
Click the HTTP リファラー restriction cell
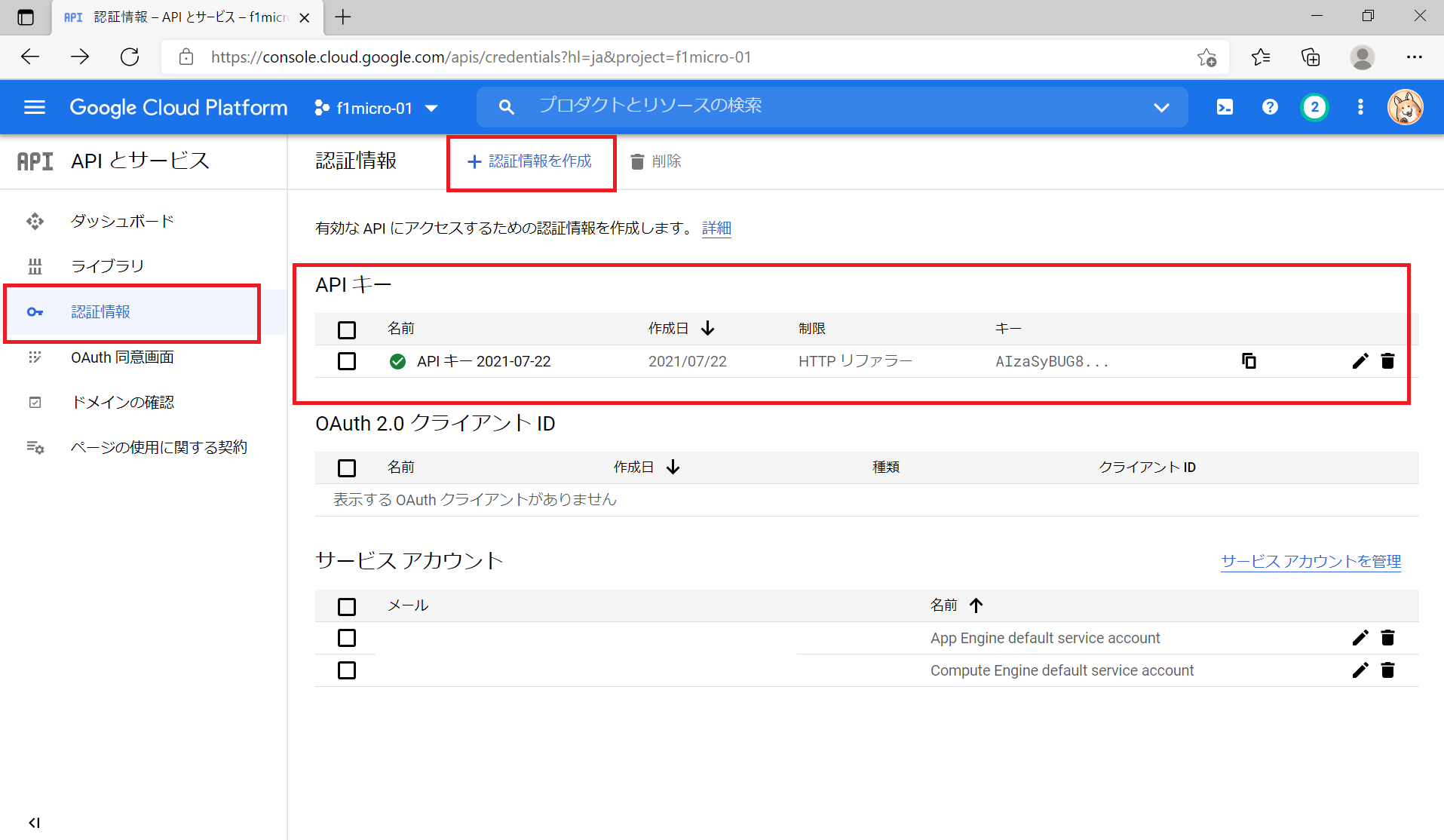click(x=855, y=361)
